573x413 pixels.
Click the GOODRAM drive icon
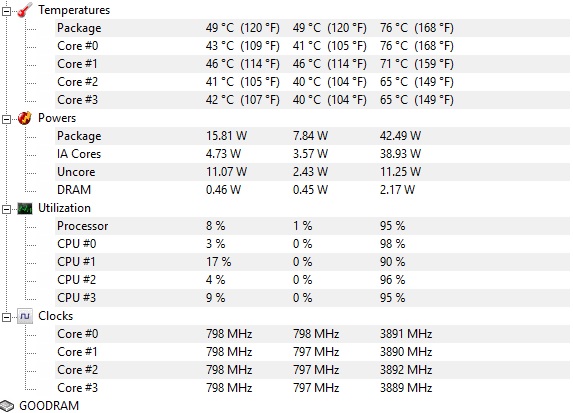7,406
